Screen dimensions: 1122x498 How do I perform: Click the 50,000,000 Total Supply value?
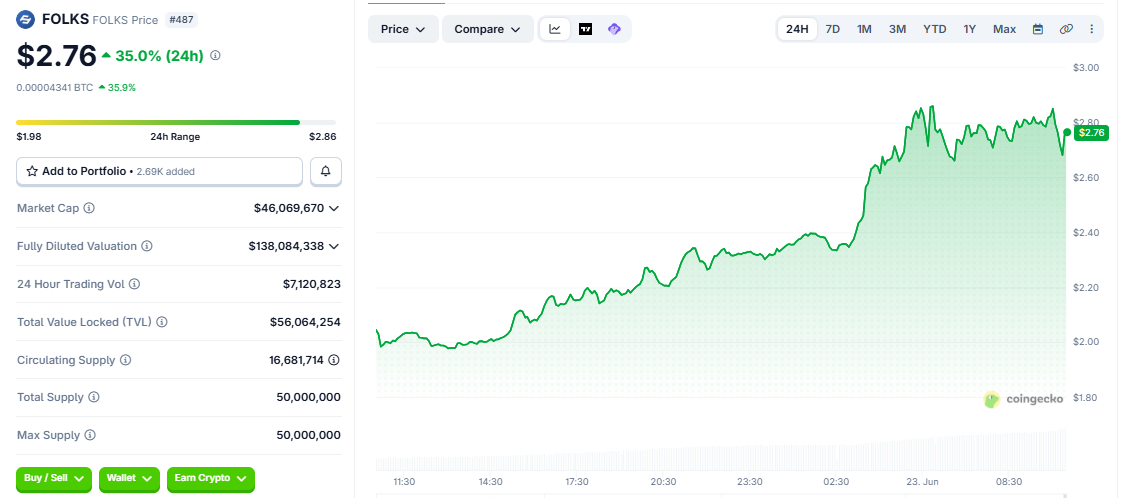click(x=308, y=397)
